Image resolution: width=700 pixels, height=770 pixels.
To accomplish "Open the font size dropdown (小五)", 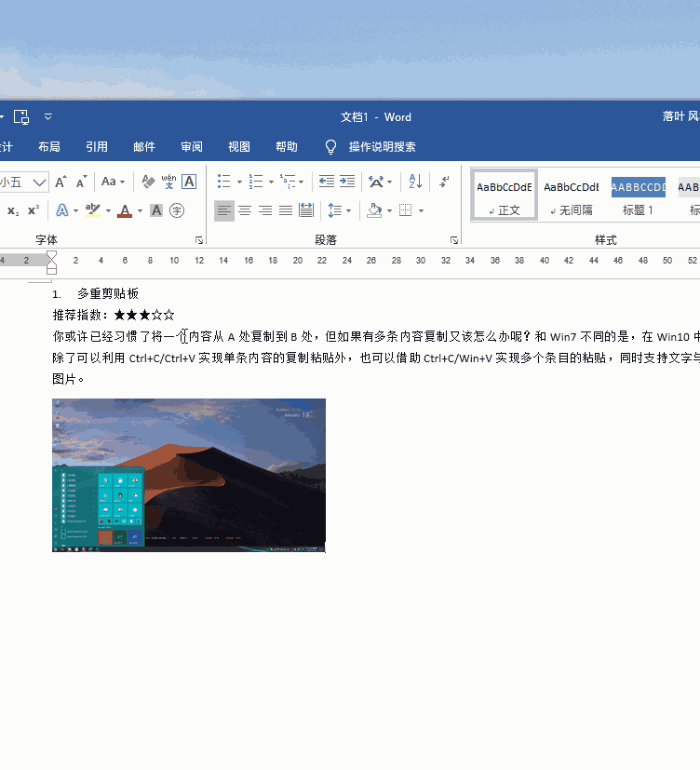I will 39,182.
